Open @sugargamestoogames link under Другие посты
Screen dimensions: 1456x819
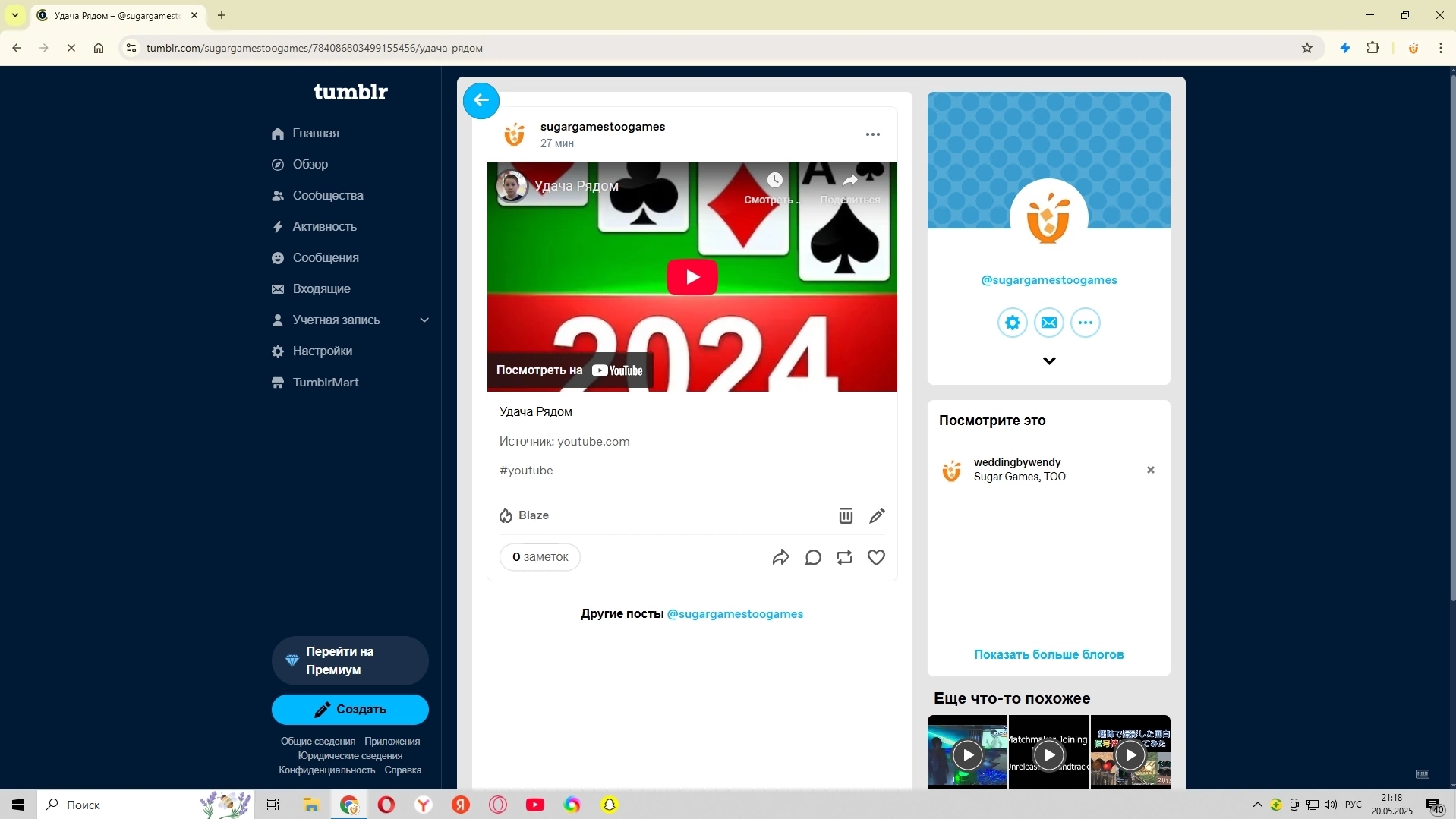tap(735, 614)
